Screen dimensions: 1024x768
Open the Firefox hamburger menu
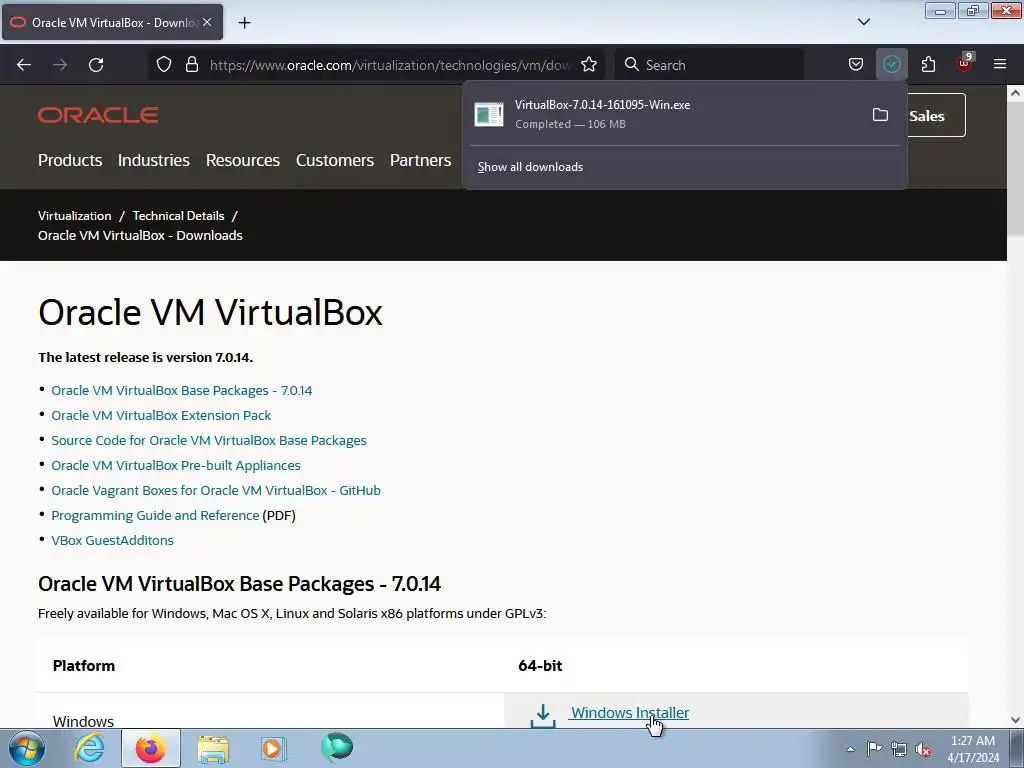[x=1000, y=64]
